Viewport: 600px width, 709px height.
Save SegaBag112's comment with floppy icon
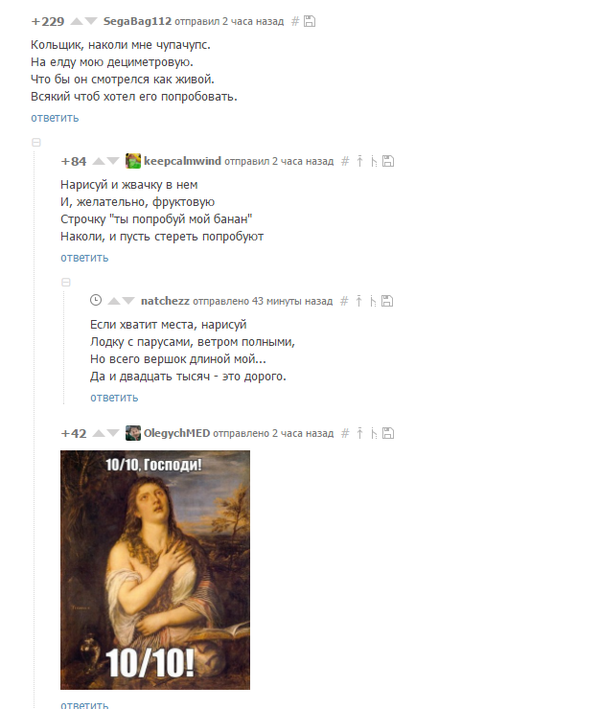point(309,21)
